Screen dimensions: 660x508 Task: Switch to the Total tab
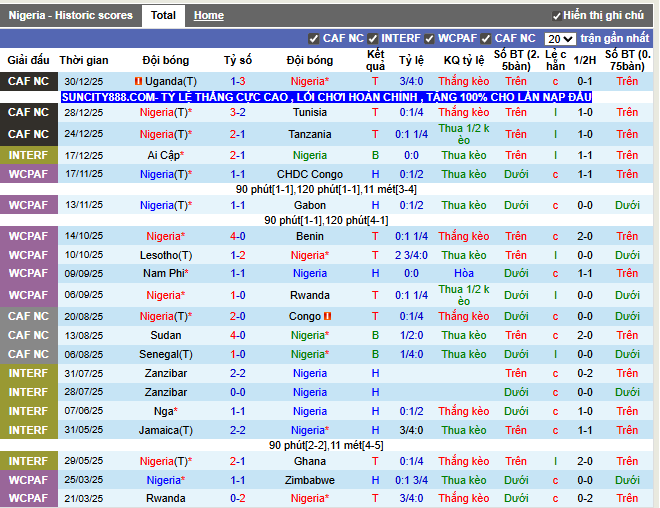(x=163, y=16)
